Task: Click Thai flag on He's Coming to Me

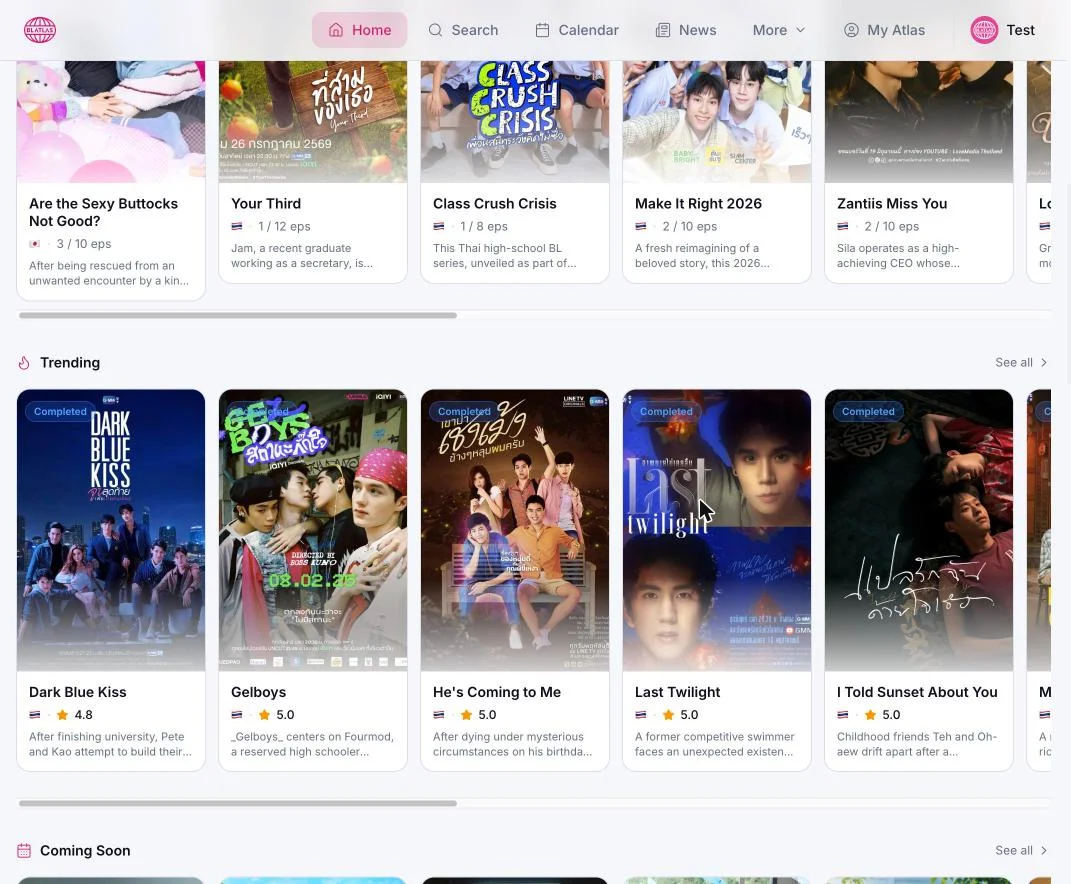Action: (439, 715)
